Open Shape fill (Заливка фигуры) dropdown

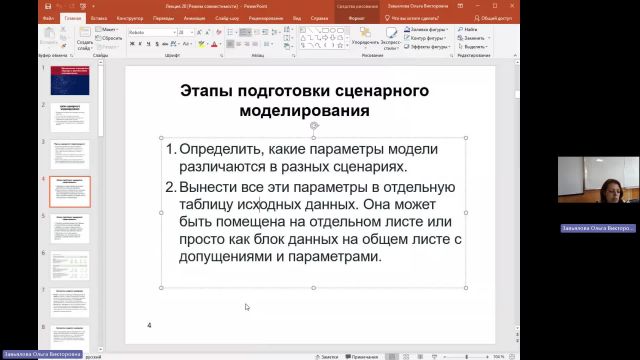tap(426, 29)
